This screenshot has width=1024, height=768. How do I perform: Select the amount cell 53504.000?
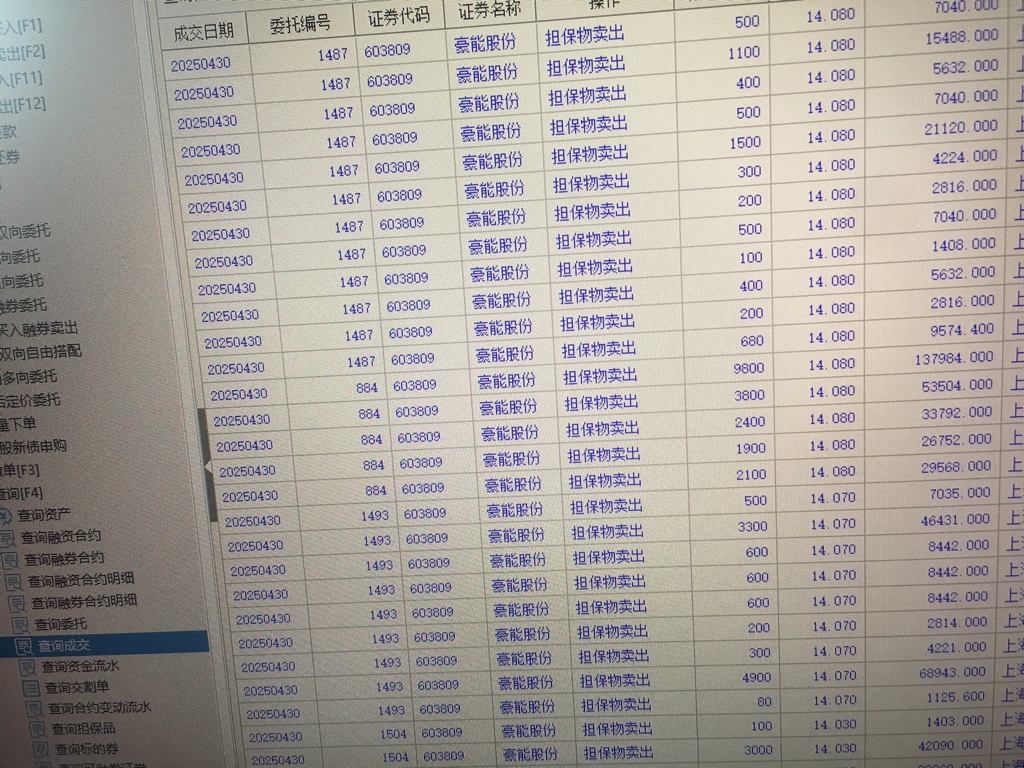point(957,386)
